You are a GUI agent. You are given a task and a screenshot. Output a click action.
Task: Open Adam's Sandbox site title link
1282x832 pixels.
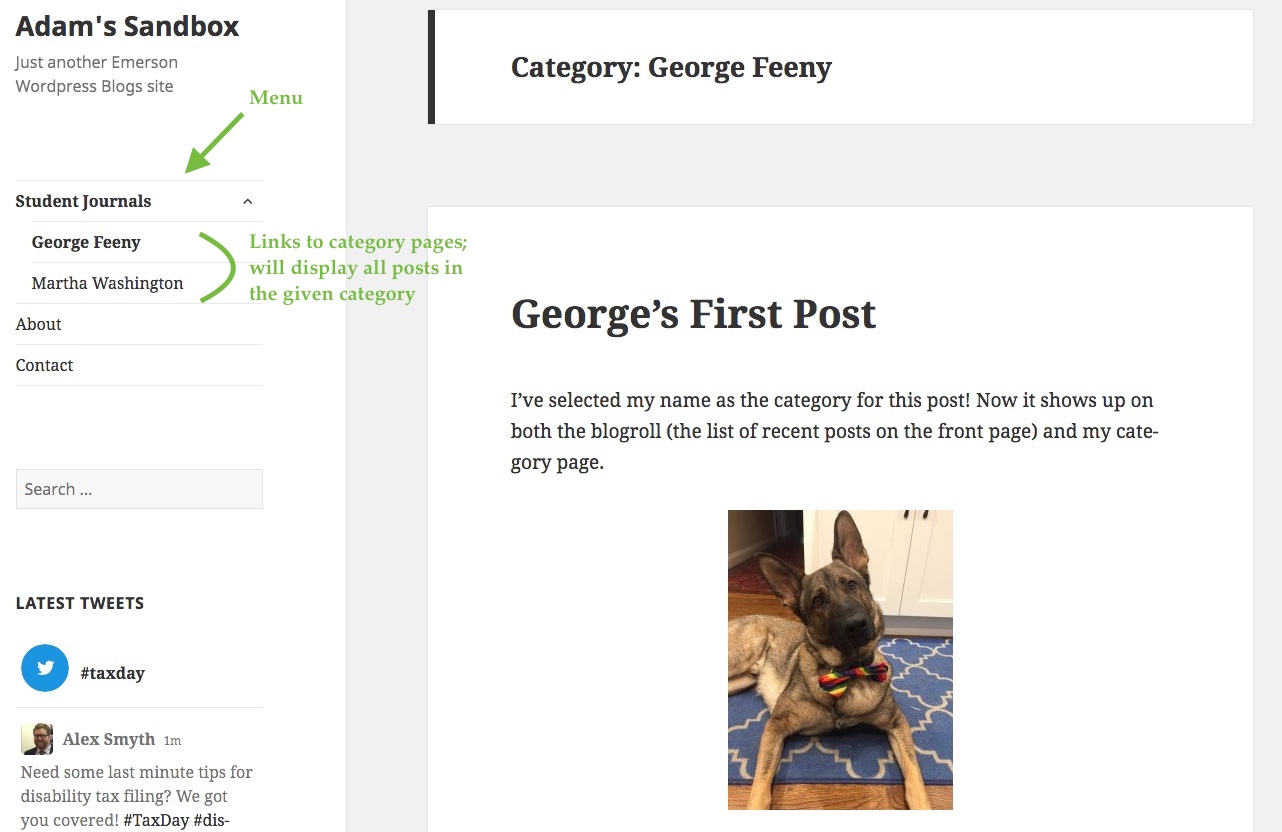pyautogui.click(x=127, y=26)
